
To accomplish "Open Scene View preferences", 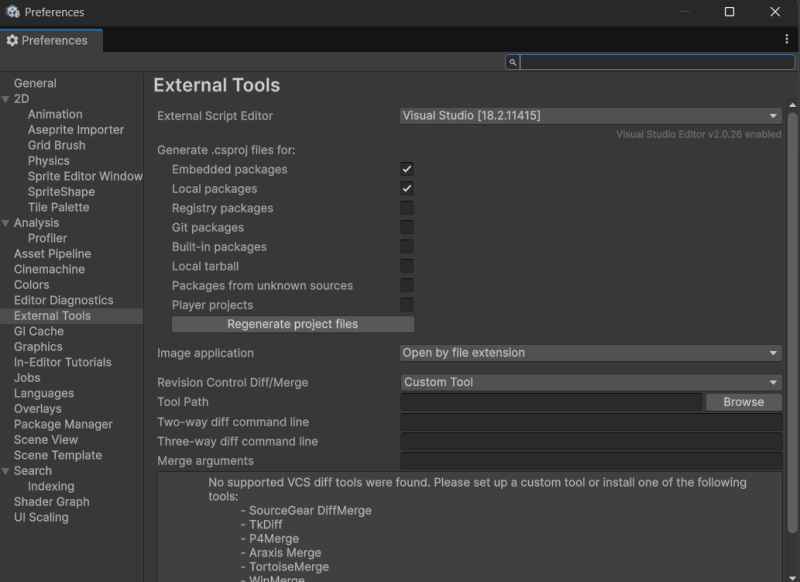I will click(46, 440).
